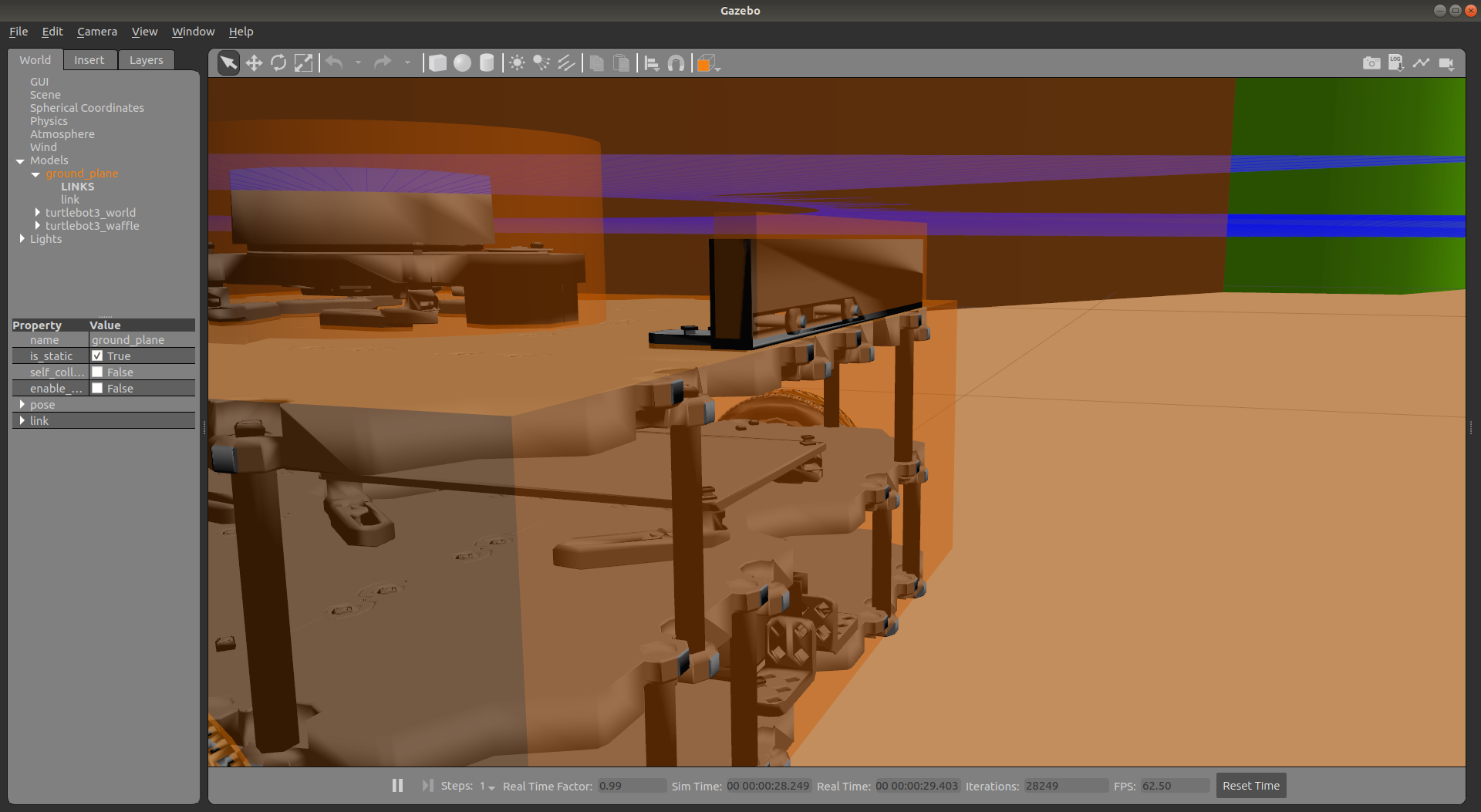Screen dimensions: 1481x812
Task: Toggle the is_static checkbox for ground_plane
Action: tap(98, 355)
